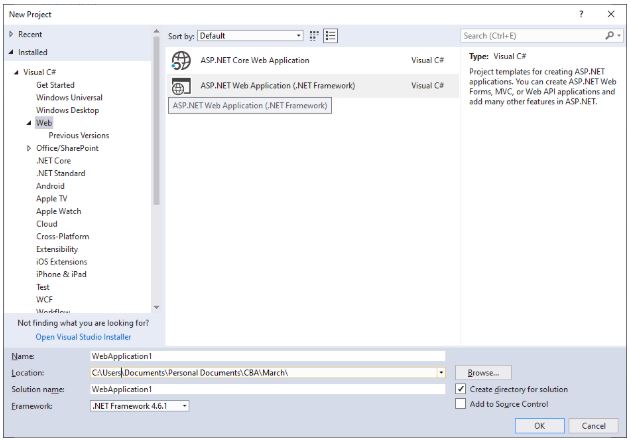Choose ASP.NET Core Web Application template

click(312, 61)
